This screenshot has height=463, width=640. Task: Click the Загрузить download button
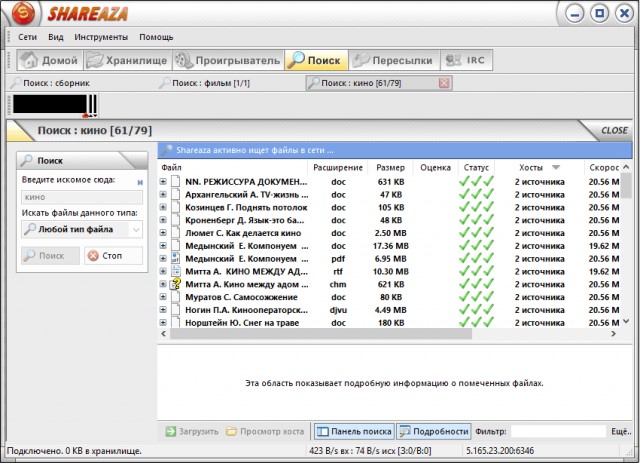point(192,432)
